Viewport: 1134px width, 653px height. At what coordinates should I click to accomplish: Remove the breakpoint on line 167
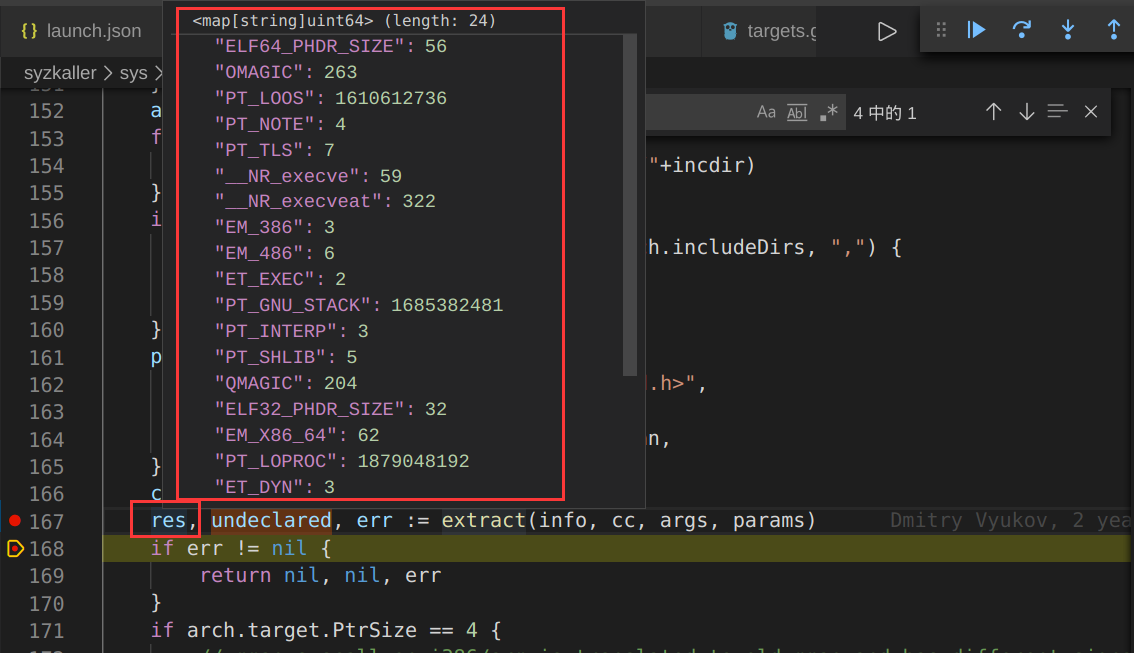pyautogui.click(x=14, y=521)
